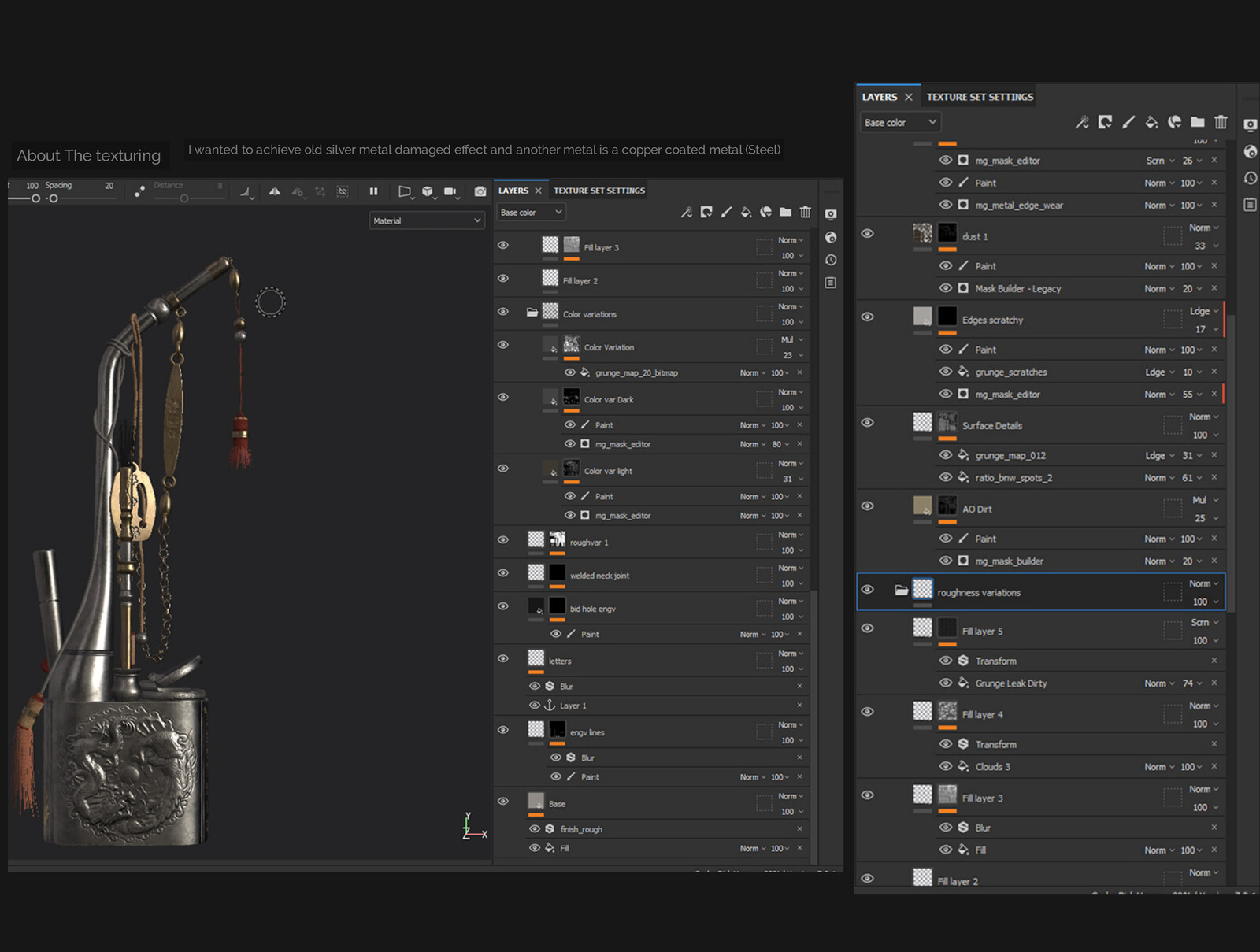Click the symmetry icon in viewport toolbar
The image size is (1260, 952).
(274, 191)
